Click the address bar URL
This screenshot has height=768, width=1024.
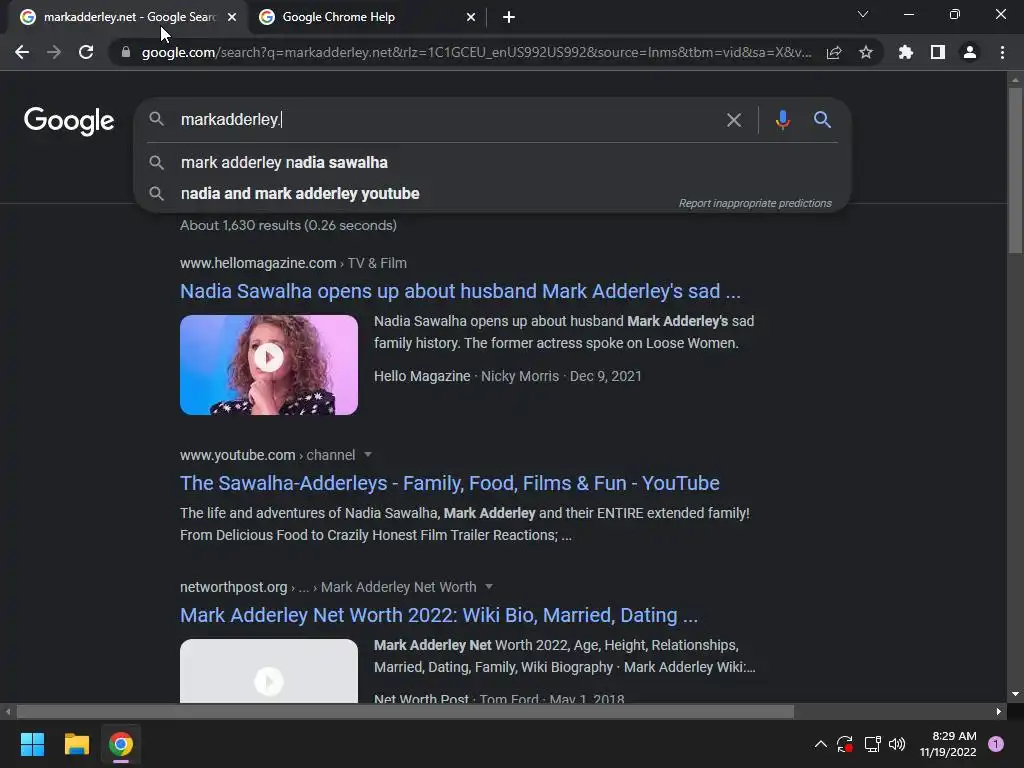coord(477,52)
